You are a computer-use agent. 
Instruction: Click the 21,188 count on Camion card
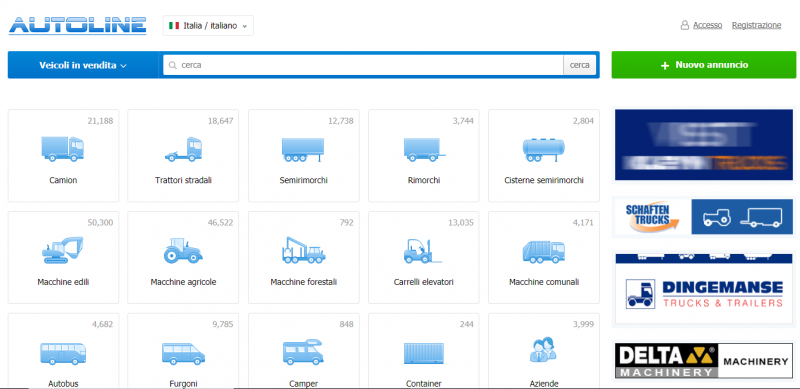click(101, 121)
